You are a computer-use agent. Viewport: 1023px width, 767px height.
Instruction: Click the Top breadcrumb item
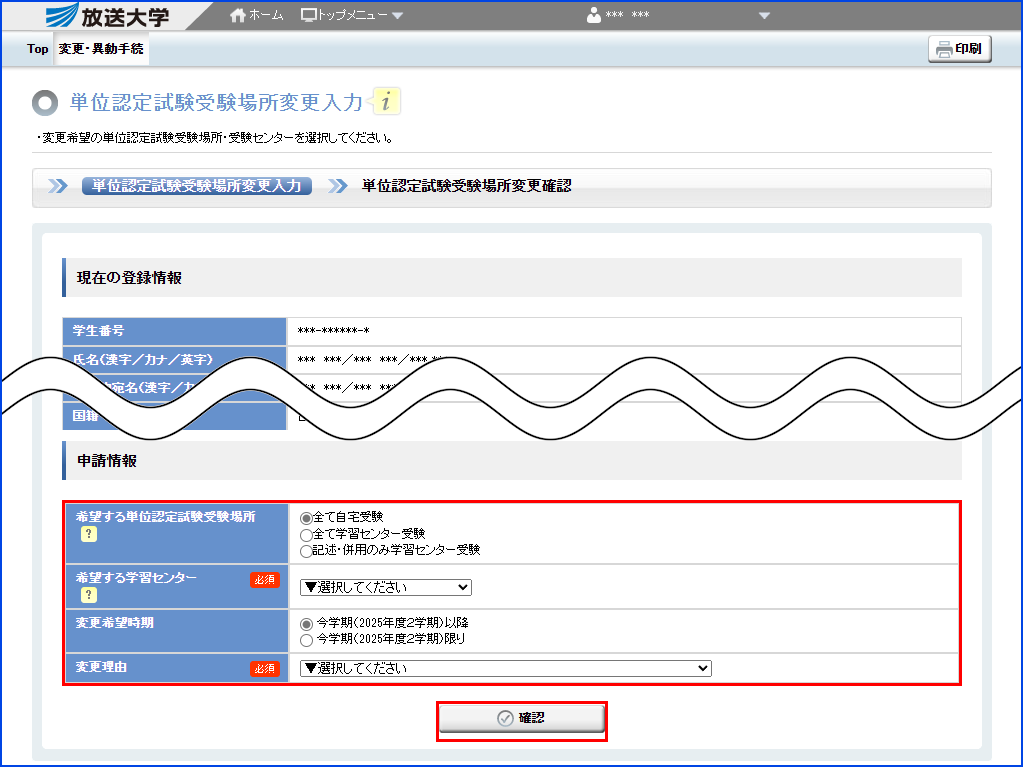[x=37, y=49]
